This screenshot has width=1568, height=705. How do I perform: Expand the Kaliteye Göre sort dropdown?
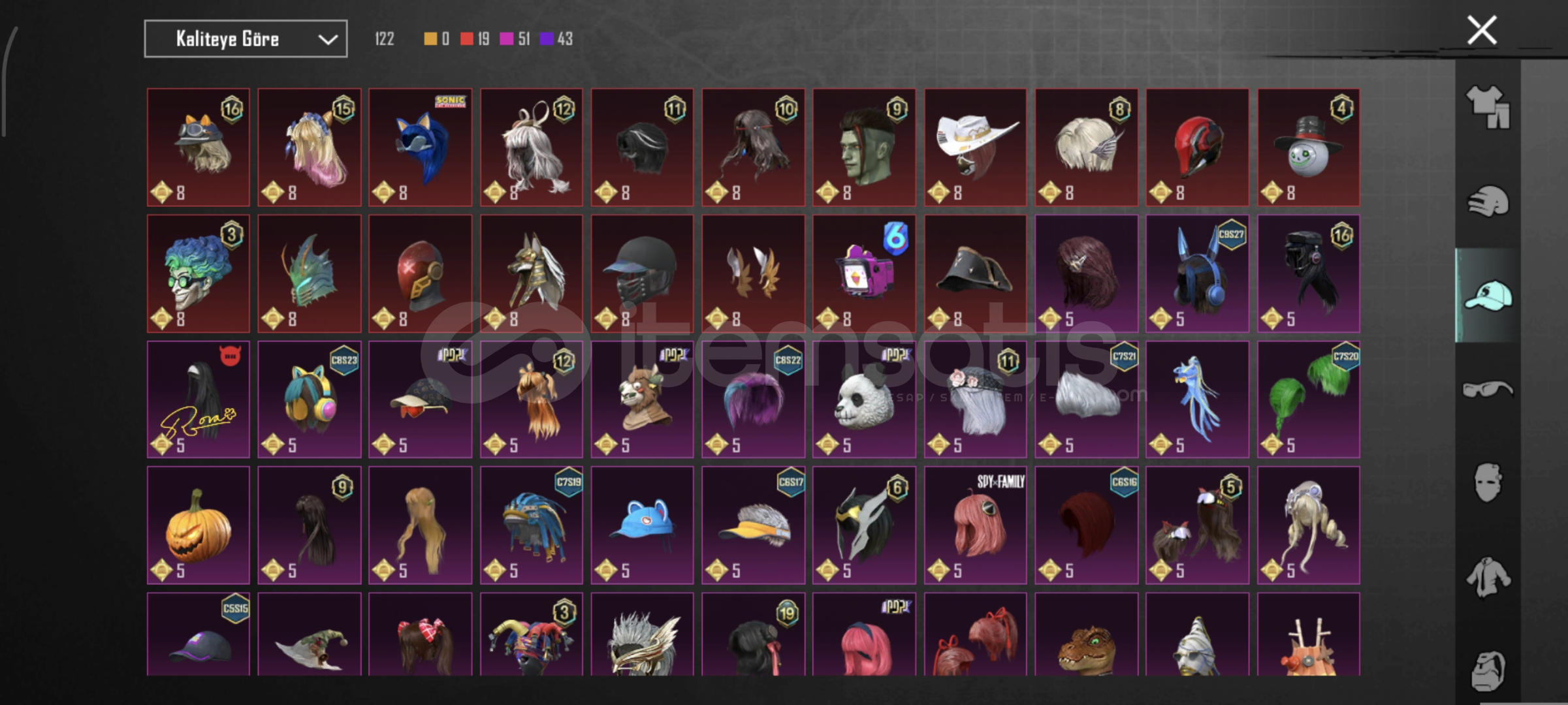pos(246,39)
